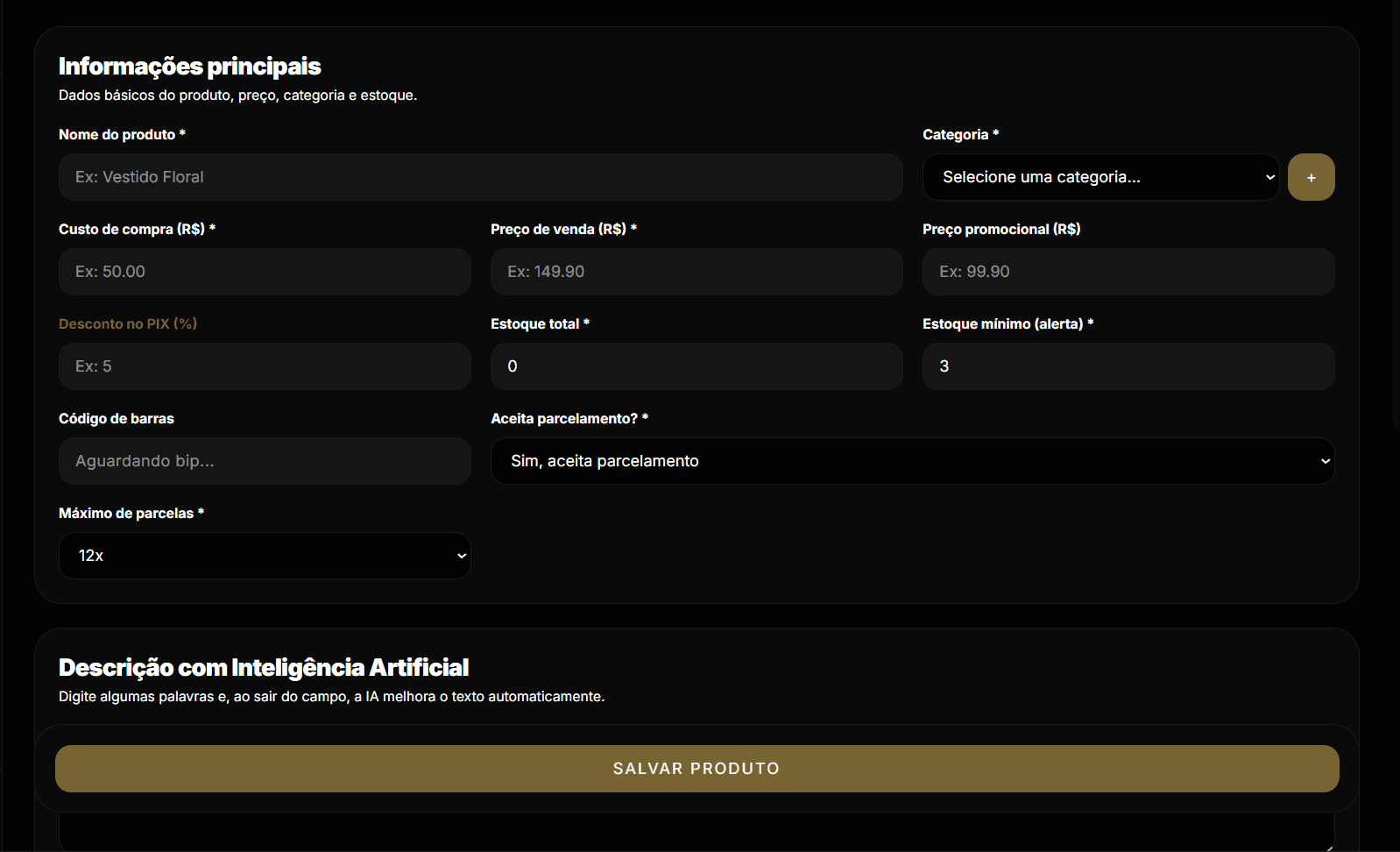
Task: Click the Descrição com Inteligência Artificial heading
Action: click(264, 668)
